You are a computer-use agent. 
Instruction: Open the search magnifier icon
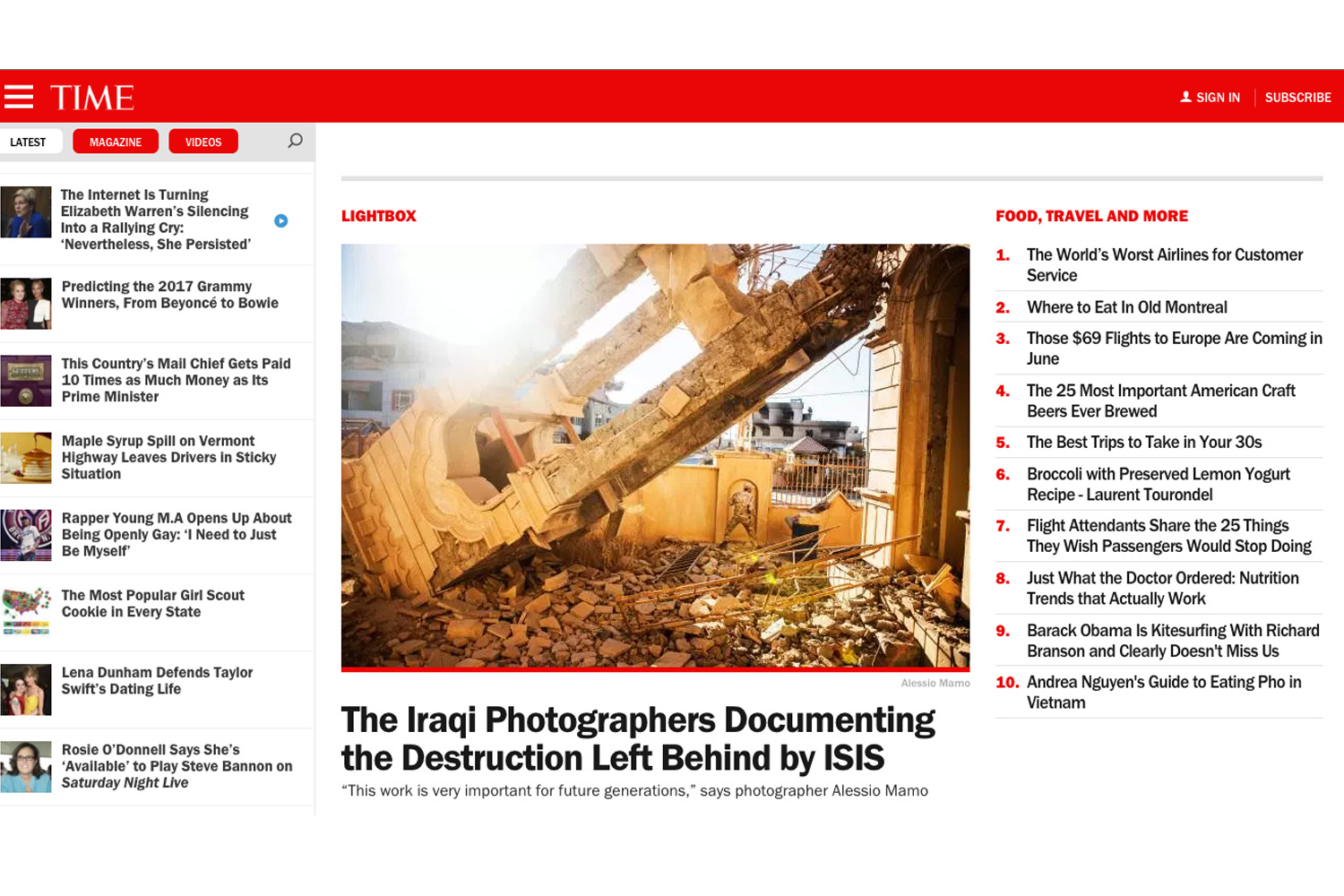pos(295,141)
